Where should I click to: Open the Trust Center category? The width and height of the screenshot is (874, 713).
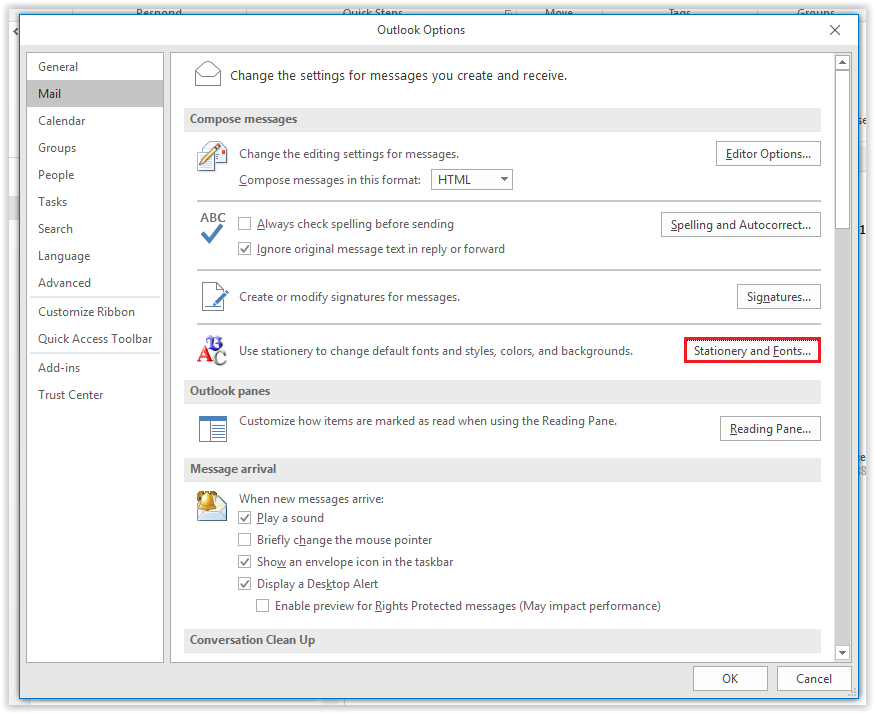95,395
